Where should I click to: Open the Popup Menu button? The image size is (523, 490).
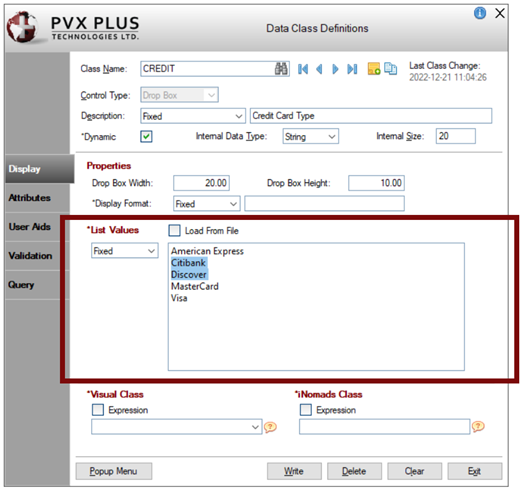114,471
